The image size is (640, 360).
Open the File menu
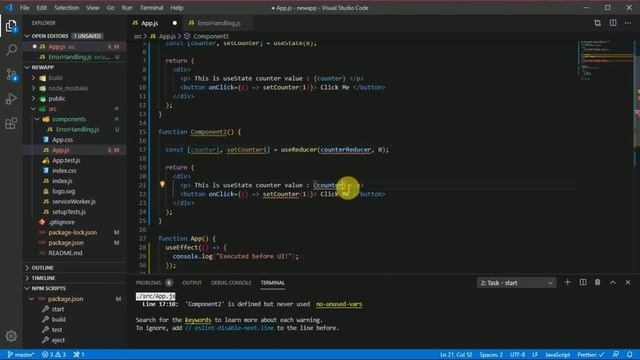[24, 8]
